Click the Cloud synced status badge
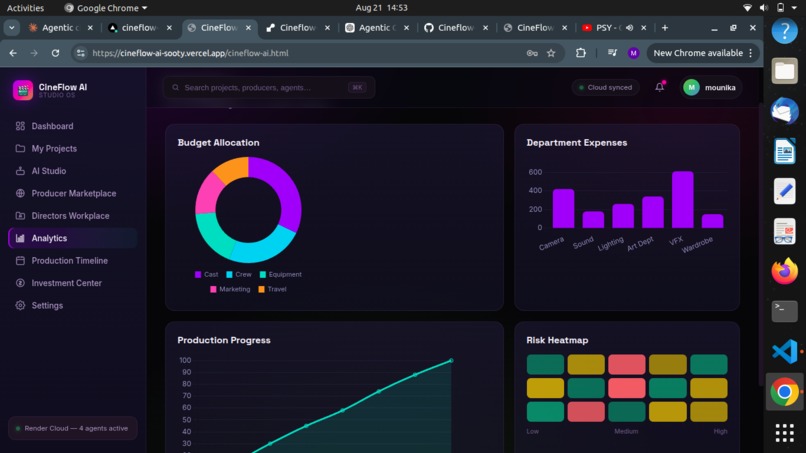The width and height of the screenshot is (806, 453). coord(606,87)
